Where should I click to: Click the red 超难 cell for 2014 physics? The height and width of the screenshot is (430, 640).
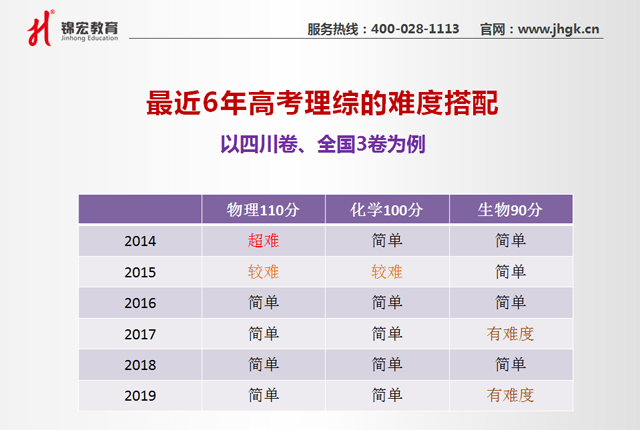point(263,241)
